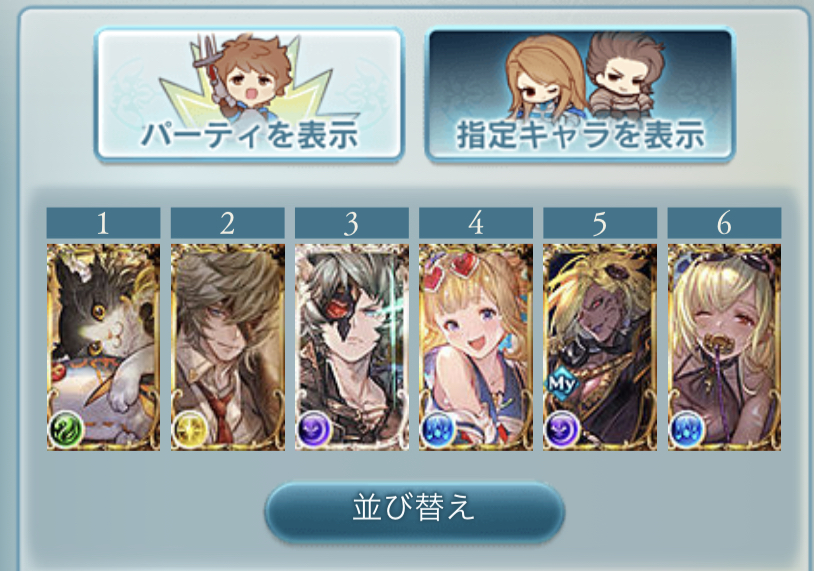This screenshot has height=571, width=814.
Task: Click the purple dark element icon on card 5
Action: click(x=562, y=429)
